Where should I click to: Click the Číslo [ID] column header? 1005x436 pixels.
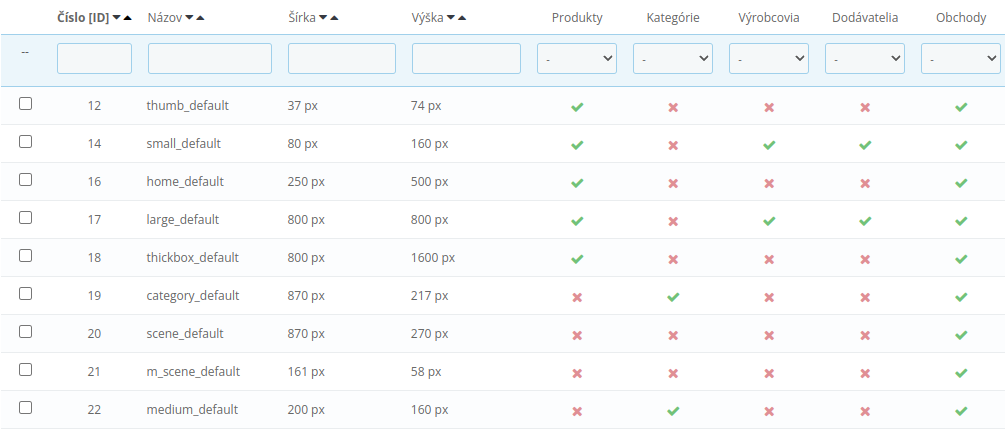pyautogui.click(x=82, y=18)
